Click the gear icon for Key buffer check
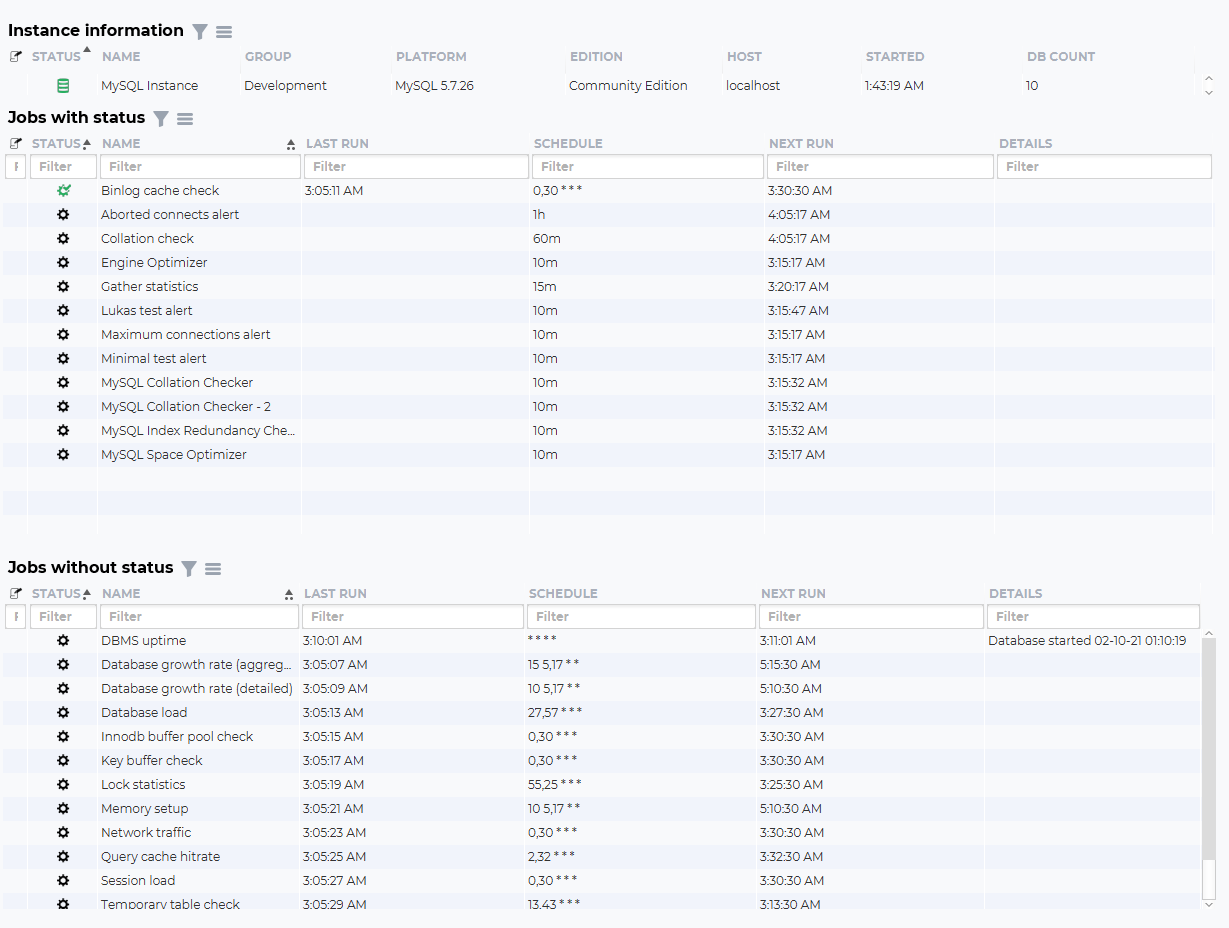Image resolution: width=1229 pixels, height=928 pixels. (x=63, y=760)
